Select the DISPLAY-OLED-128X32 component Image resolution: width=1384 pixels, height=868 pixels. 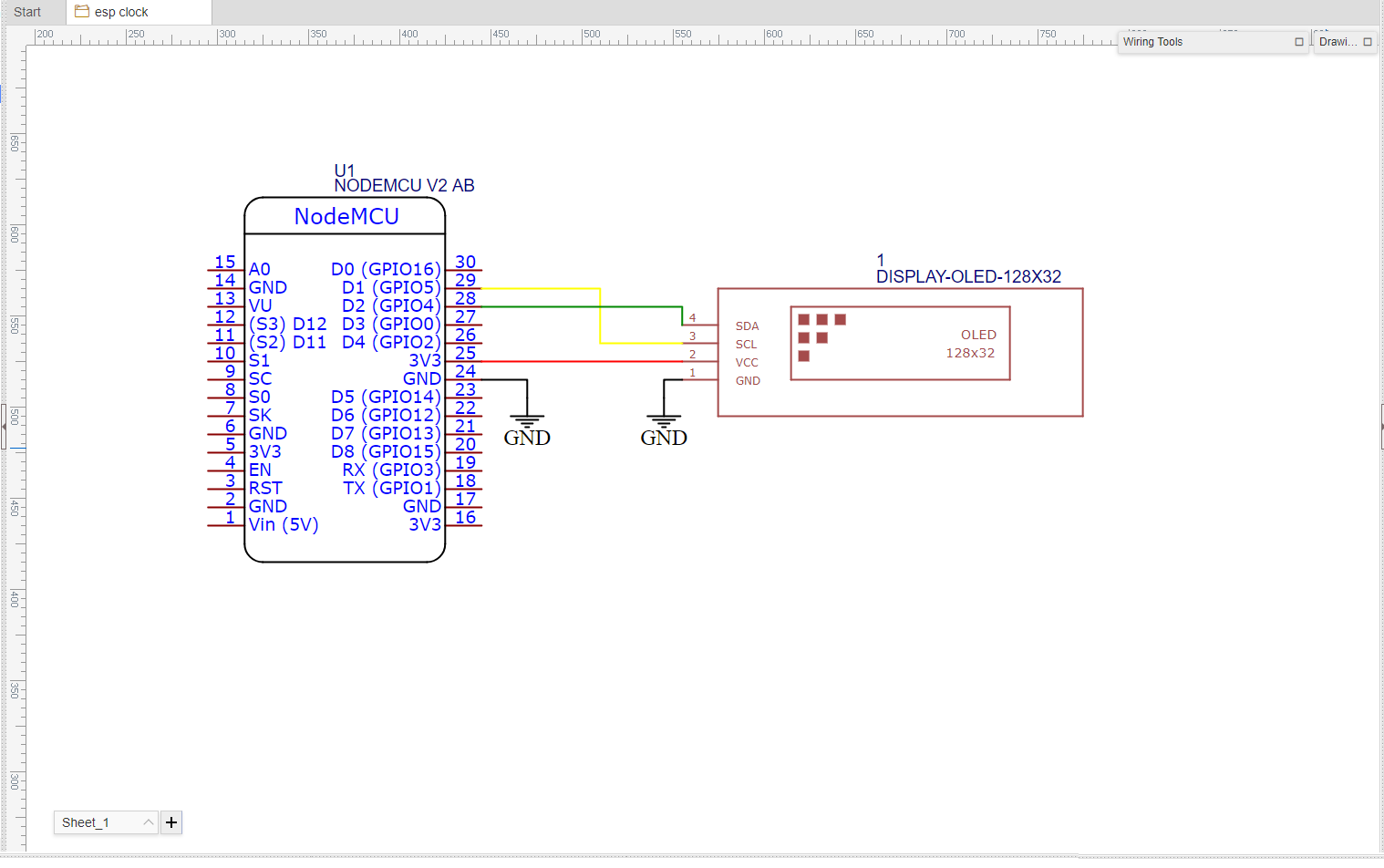900,353
